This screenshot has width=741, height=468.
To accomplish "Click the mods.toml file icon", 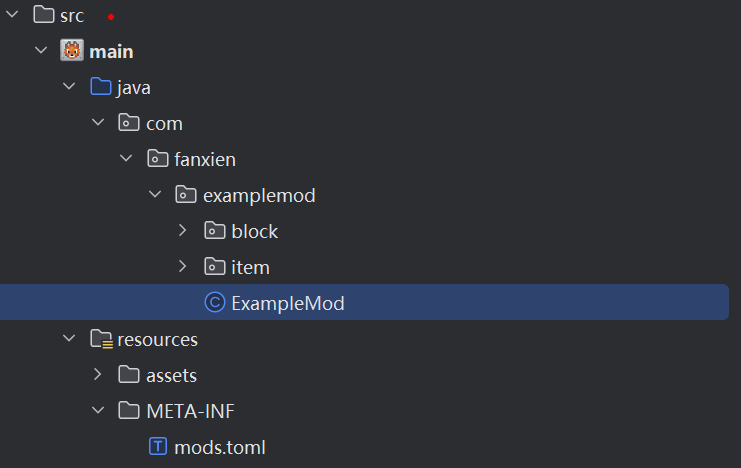I will click(x=157, y=447).
